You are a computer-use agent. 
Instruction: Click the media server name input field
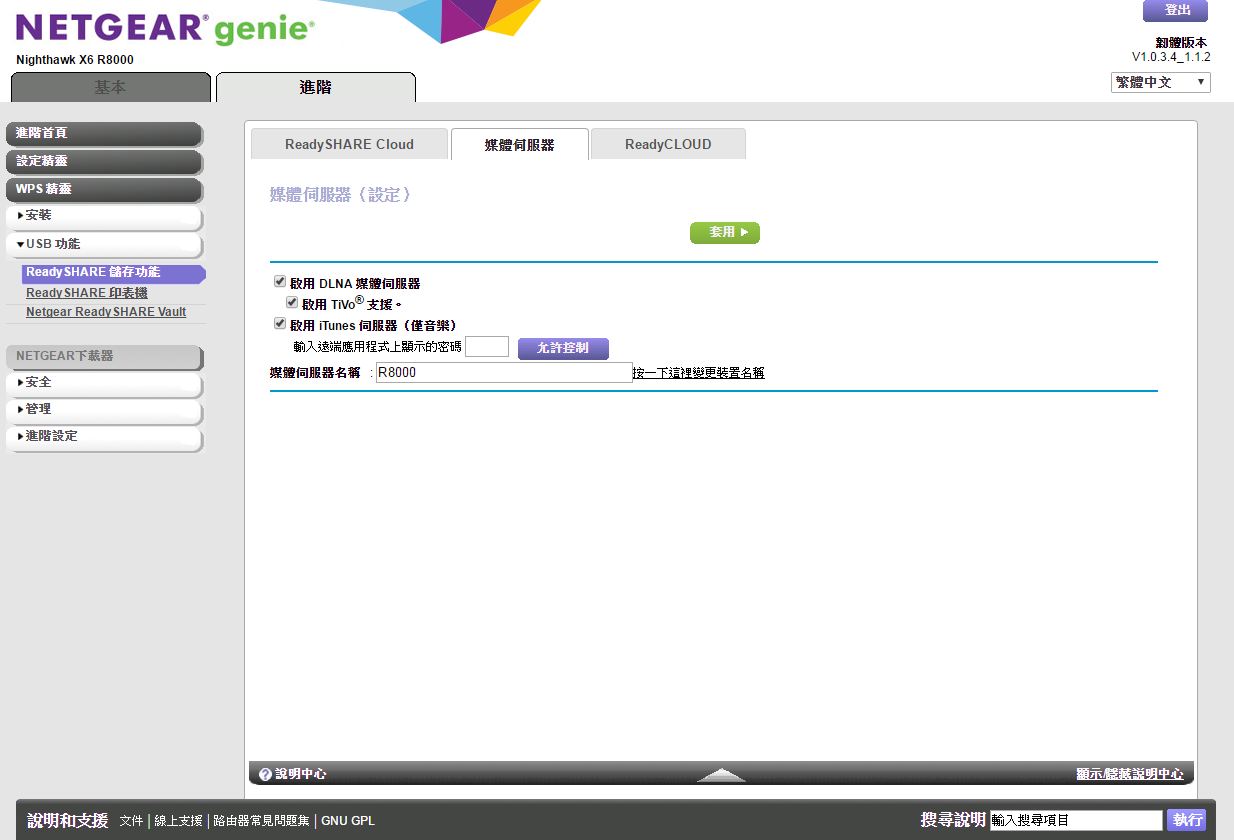click(x=504, y=373)
